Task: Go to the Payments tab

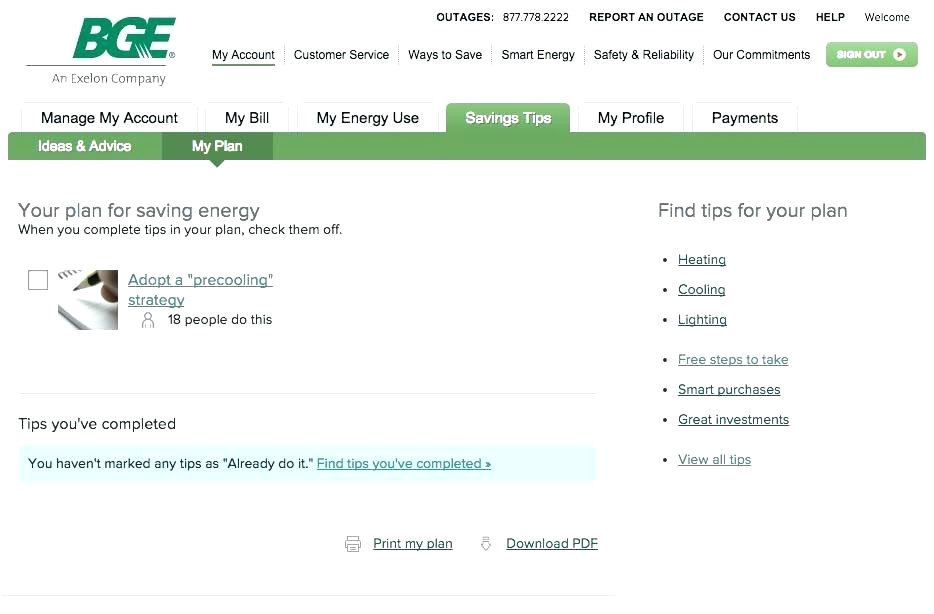Action: click(744, 118)
